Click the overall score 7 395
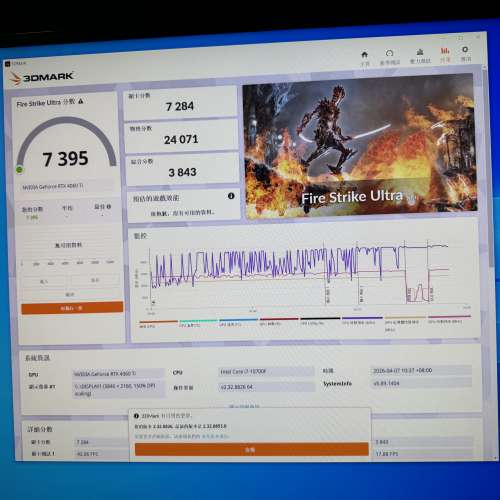Viewport: 500px width, 500px height. (x=65, y=159)
